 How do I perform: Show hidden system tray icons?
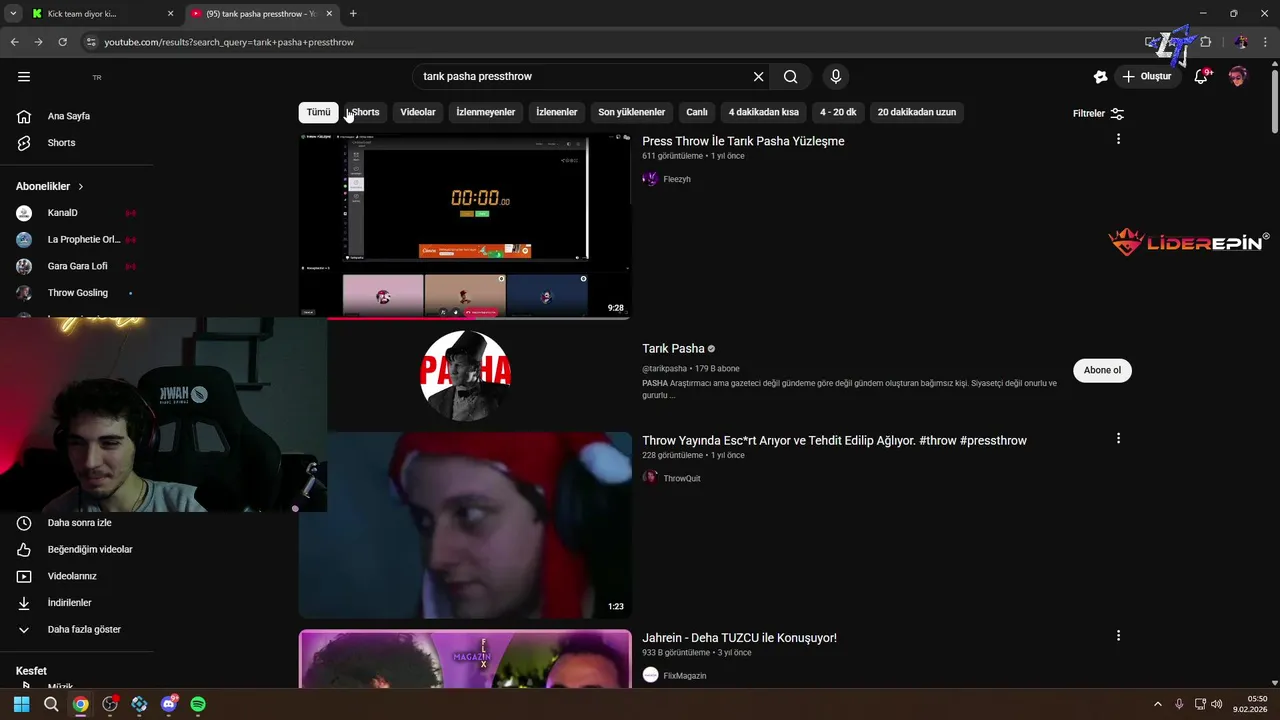click(x=1158, y=704)
